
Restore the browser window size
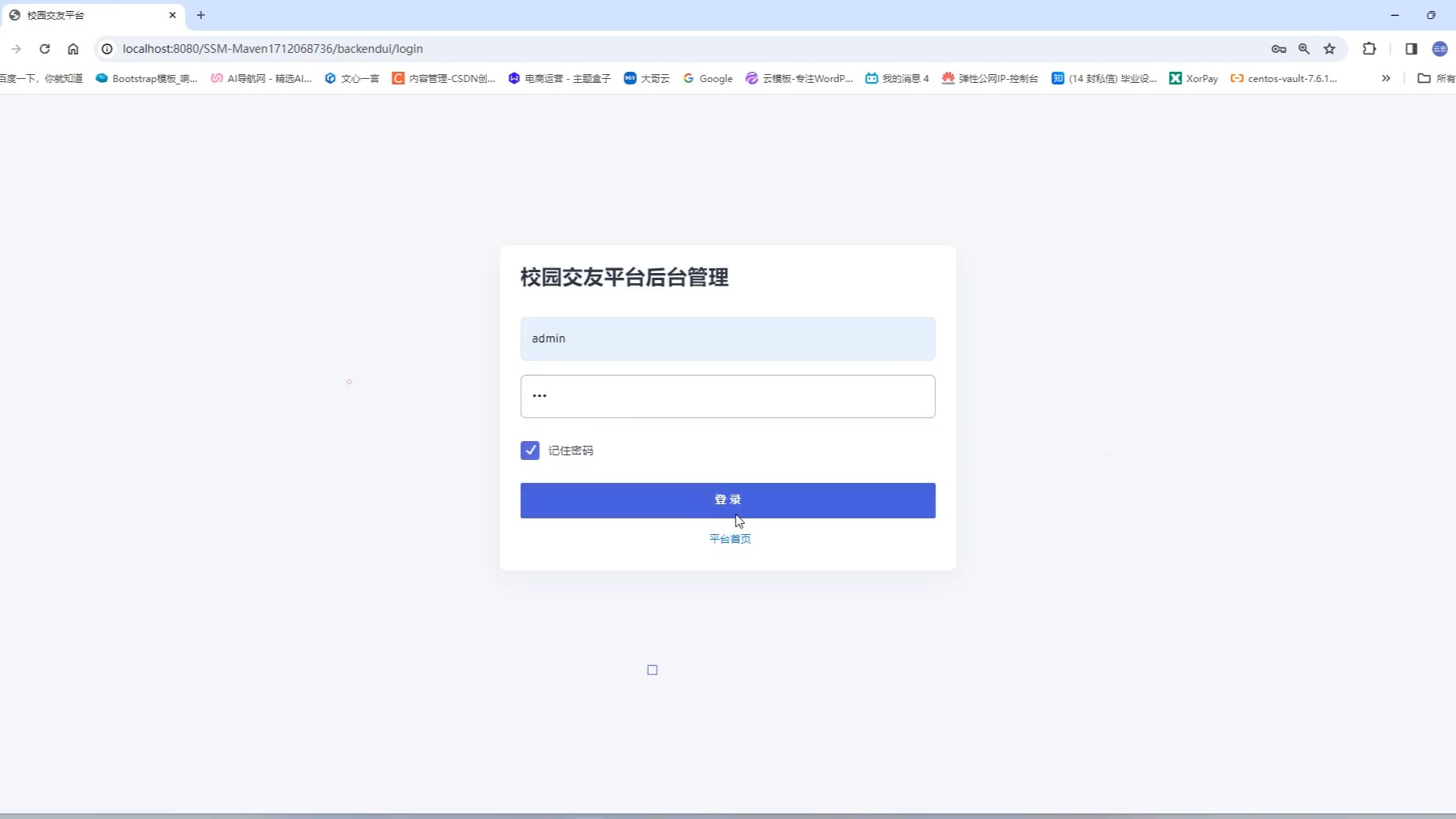pos(1431,15)
